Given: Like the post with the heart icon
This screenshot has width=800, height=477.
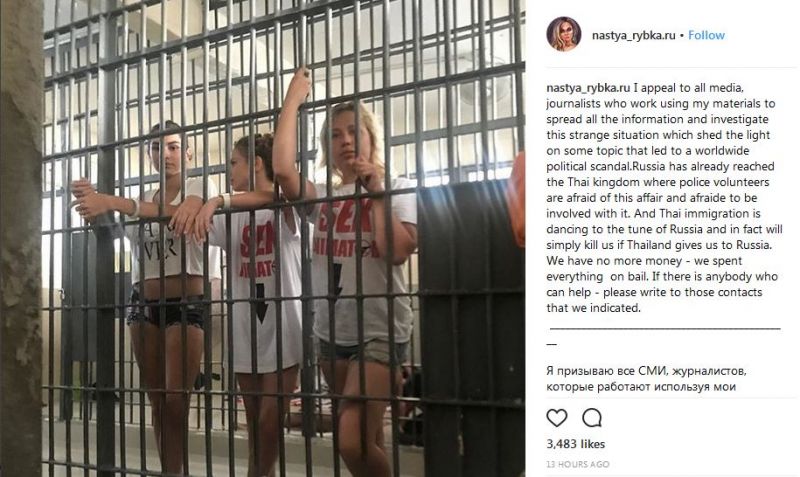Looking at the screenshot, I should 557,418.
